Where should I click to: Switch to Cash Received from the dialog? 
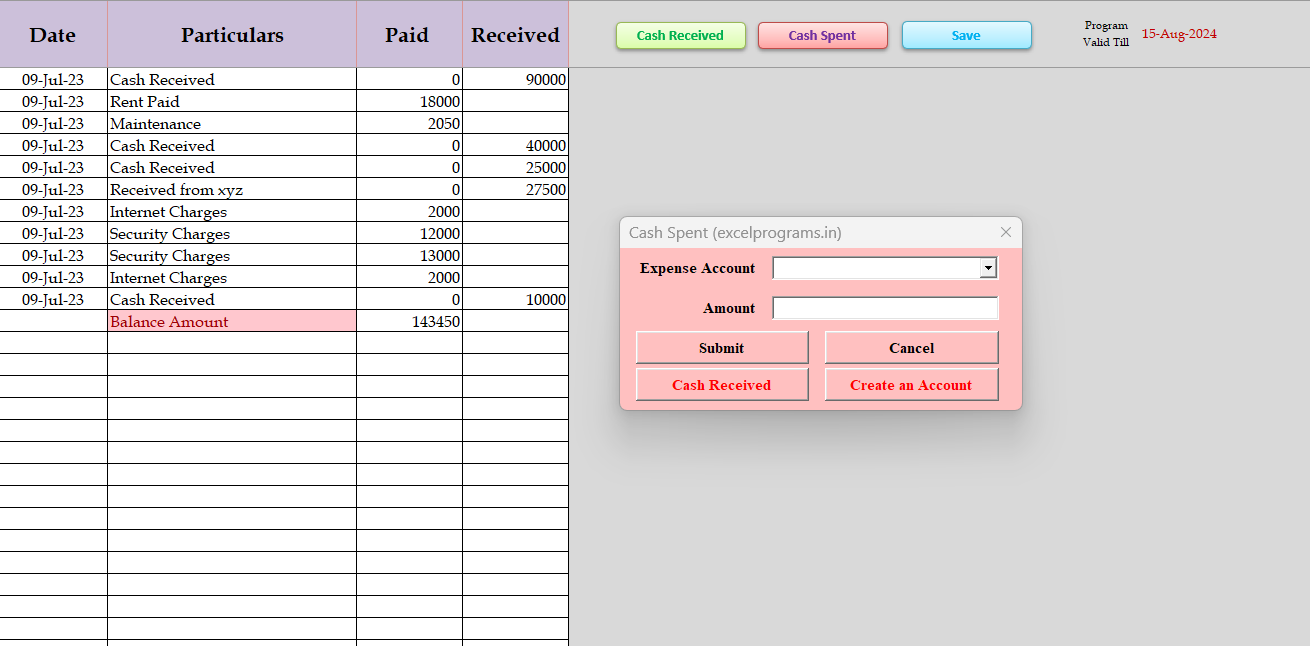click(721, 385)
